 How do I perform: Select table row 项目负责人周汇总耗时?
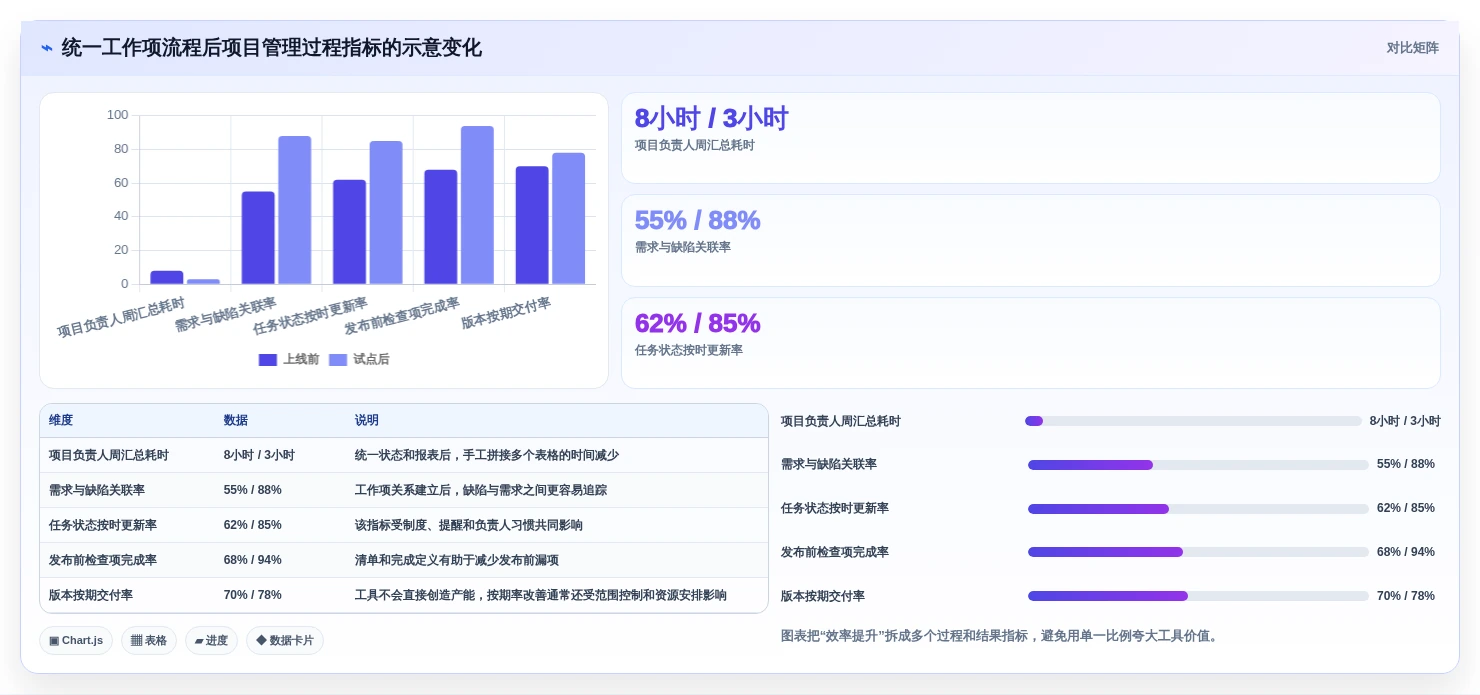click(404, 455)
